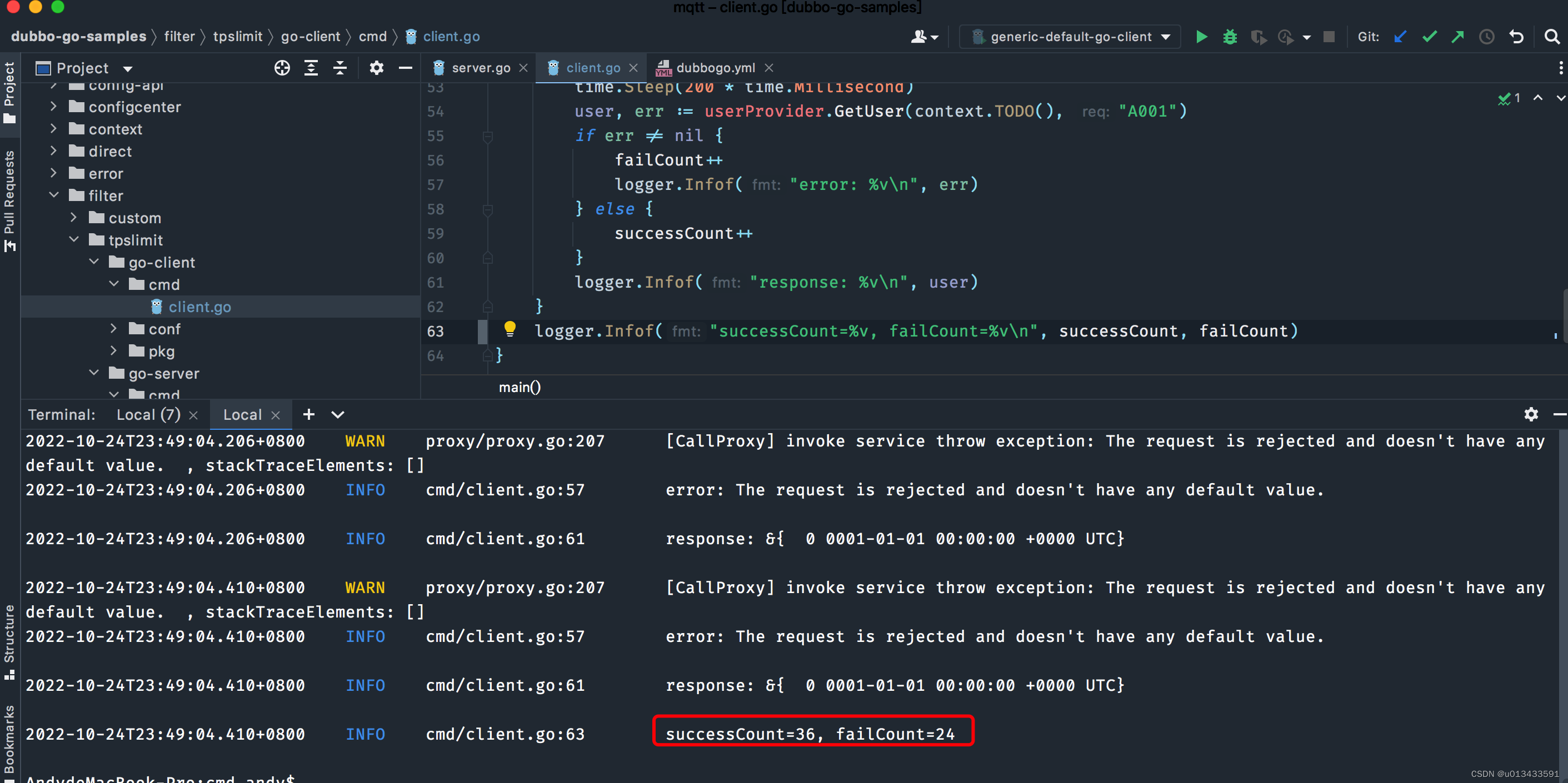Expand the custom folder
The height and width of the screenshot is (783, 1568).
[74, 217]
